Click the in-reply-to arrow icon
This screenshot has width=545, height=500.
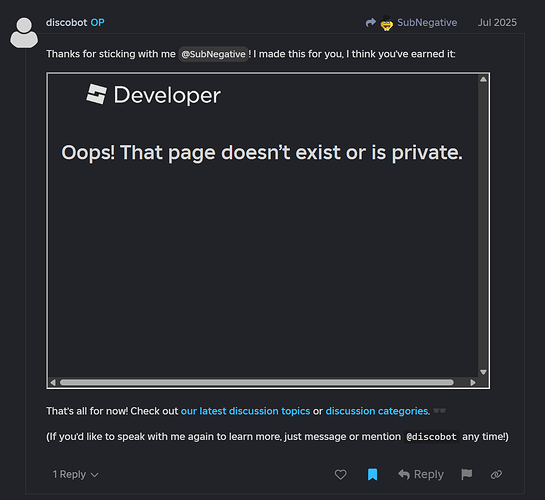(371, 23)
